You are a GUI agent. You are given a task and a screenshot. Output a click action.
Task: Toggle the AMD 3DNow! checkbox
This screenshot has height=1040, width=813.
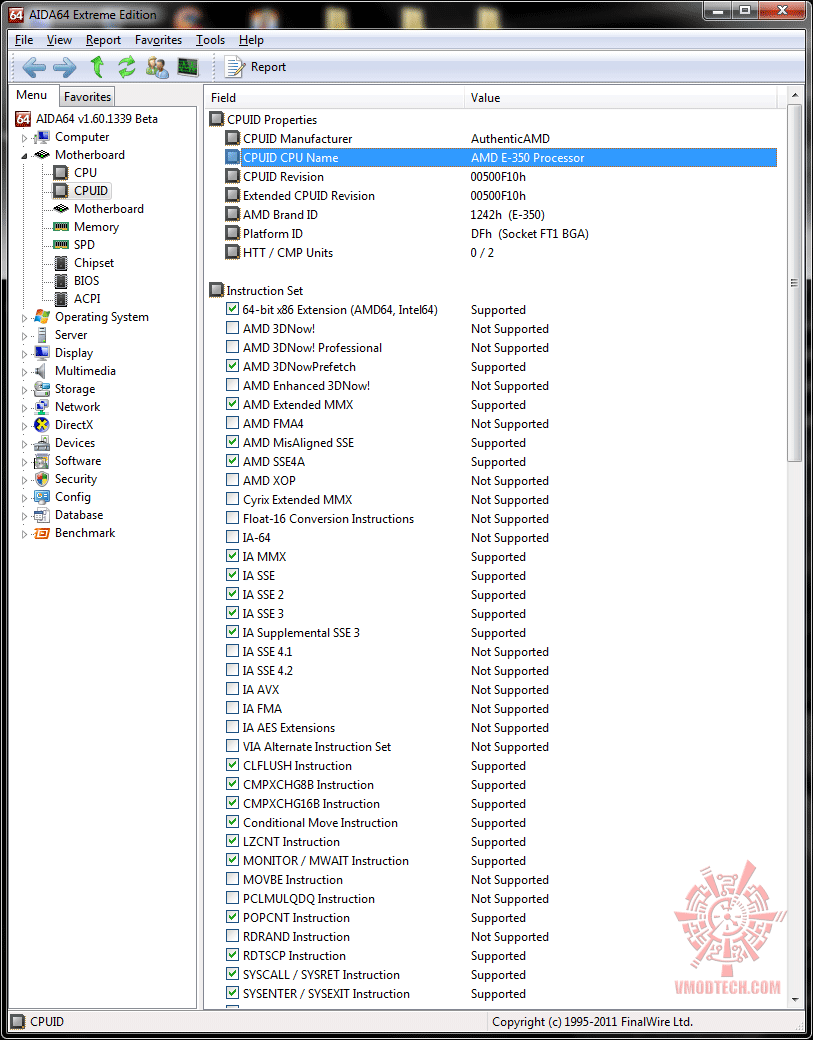[232, 328]
